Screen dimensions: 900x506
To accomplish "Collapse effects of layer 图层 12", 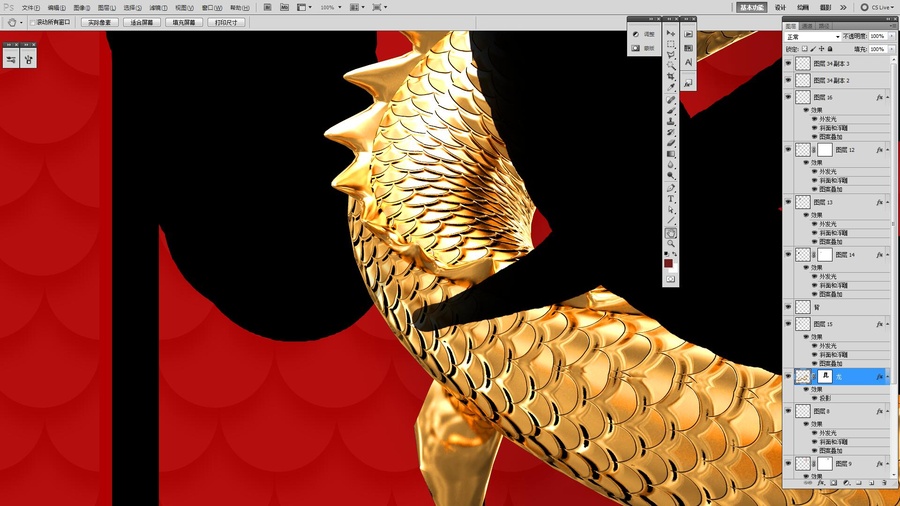I will (x=888, y=150).
